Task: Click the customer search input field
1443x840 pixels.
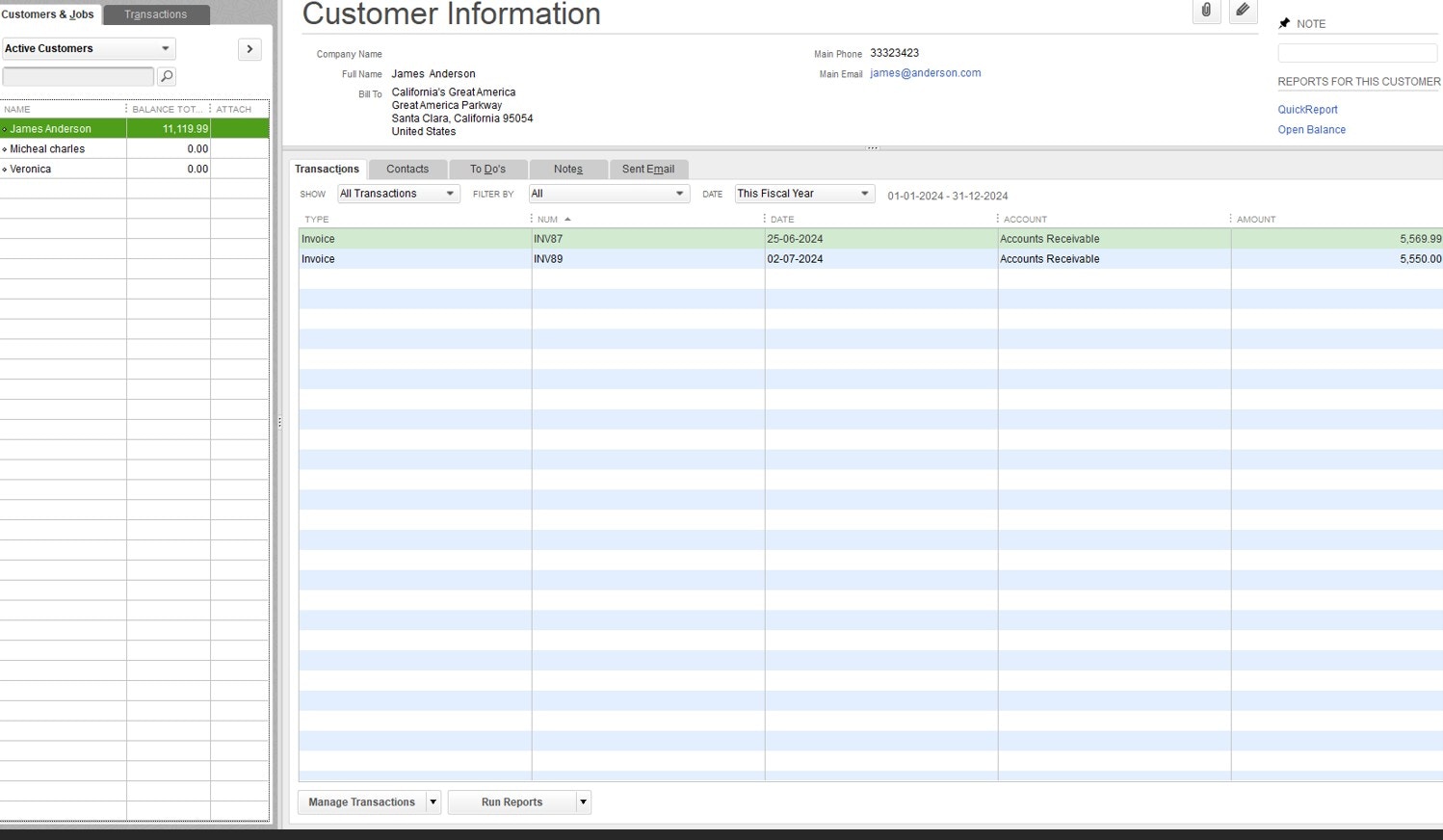Action: pyautogui.click(x=78, y=76)
